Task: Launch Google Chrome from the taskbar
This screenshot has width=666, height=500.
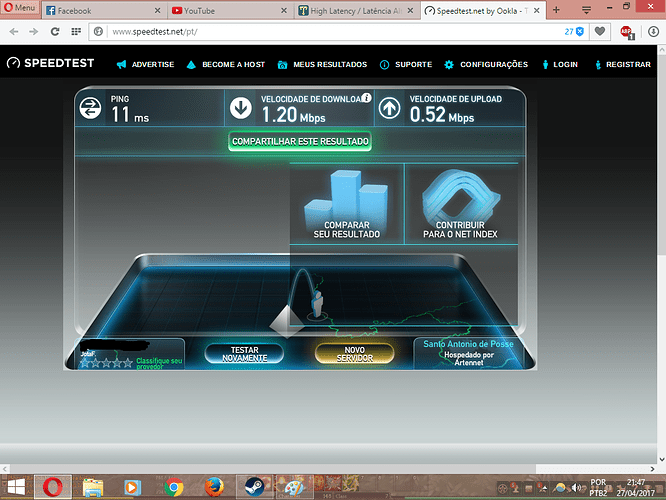Action: coord(175,487)
